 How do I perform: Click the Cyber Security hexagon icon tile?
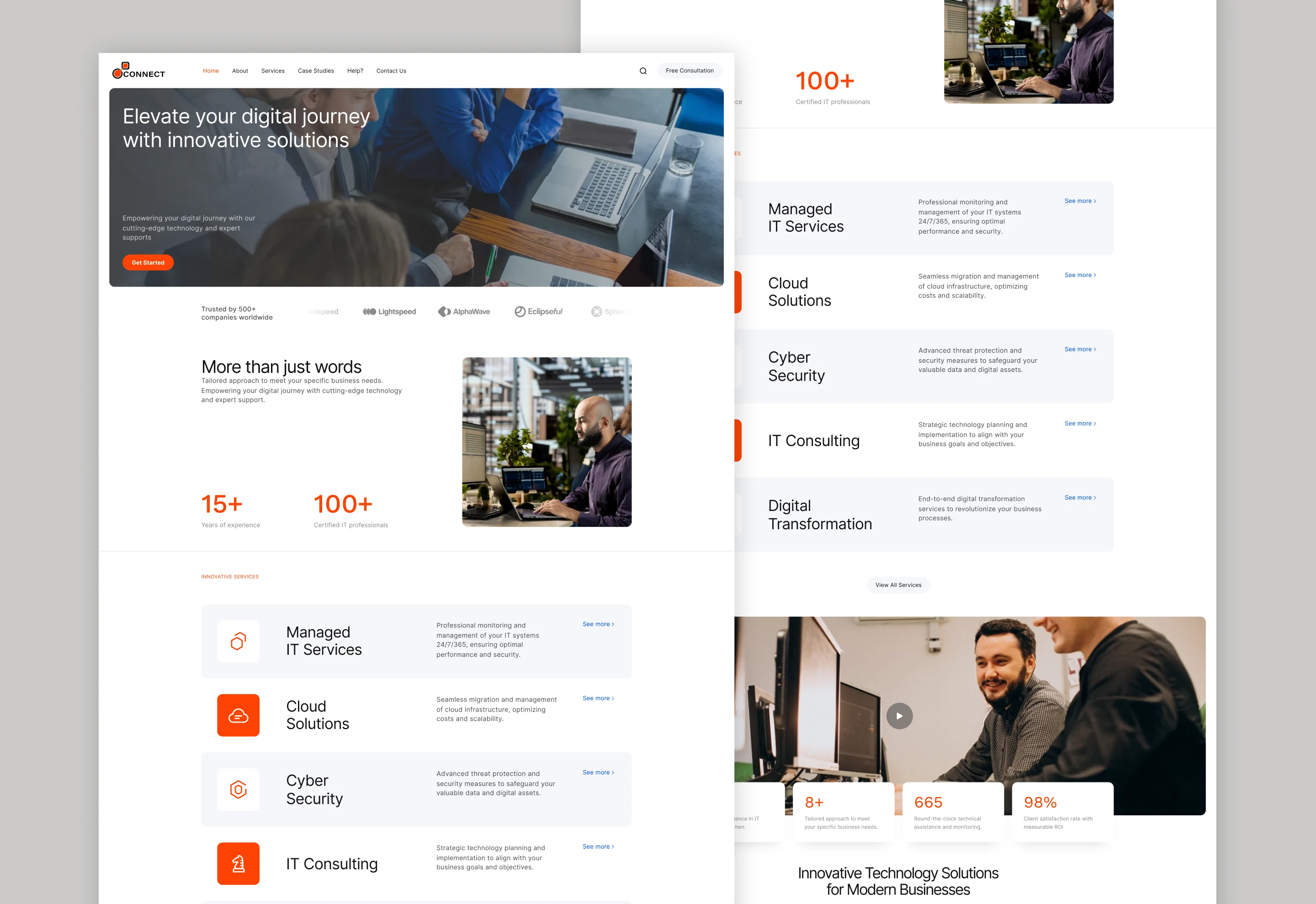(x=239, y=790)
